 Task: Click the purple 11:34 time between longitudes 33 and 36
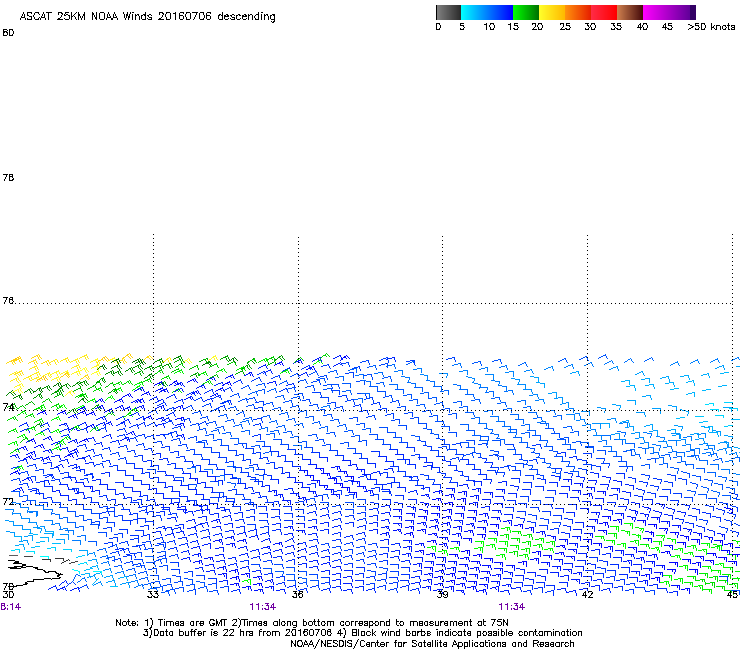(262, 607)
